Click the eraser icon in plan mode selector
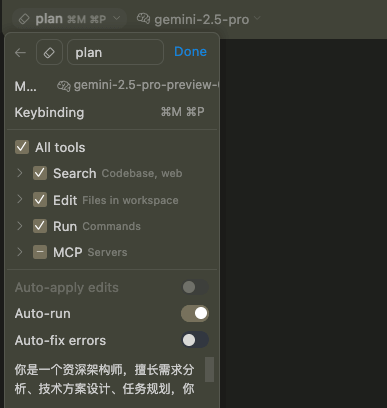Screen dimensions: 387x408 tap(24, 19)
